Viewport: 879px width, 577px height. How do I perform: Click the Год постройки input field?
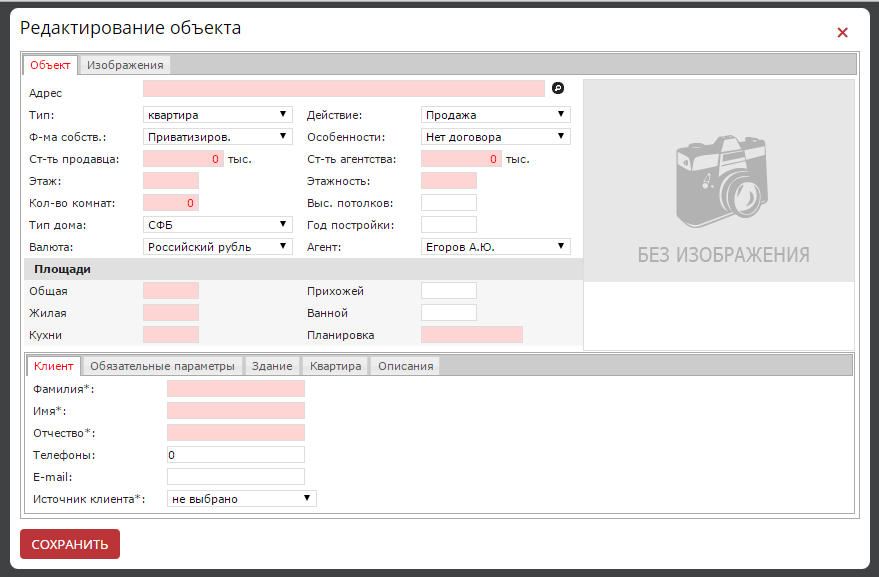click(448, 225)
